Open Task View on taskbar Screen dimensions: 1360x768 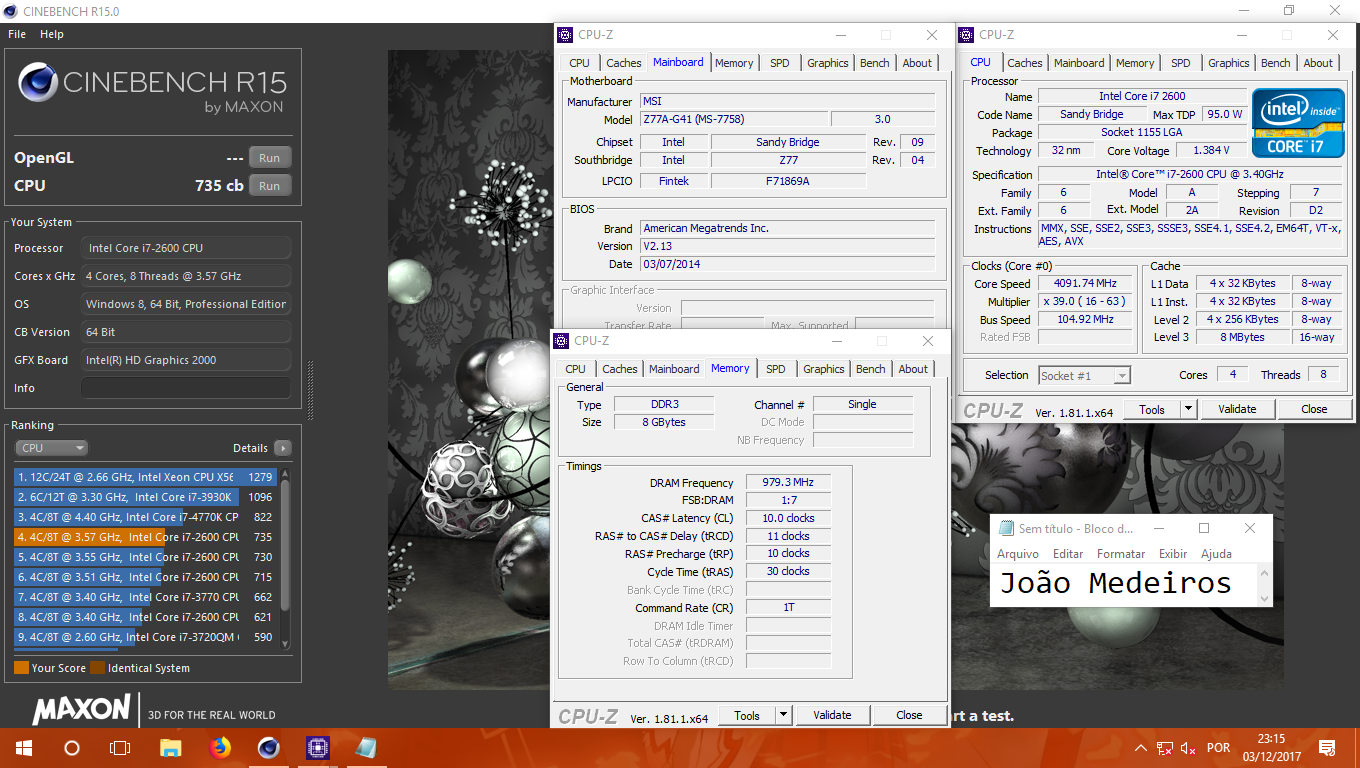pos(120,748)
